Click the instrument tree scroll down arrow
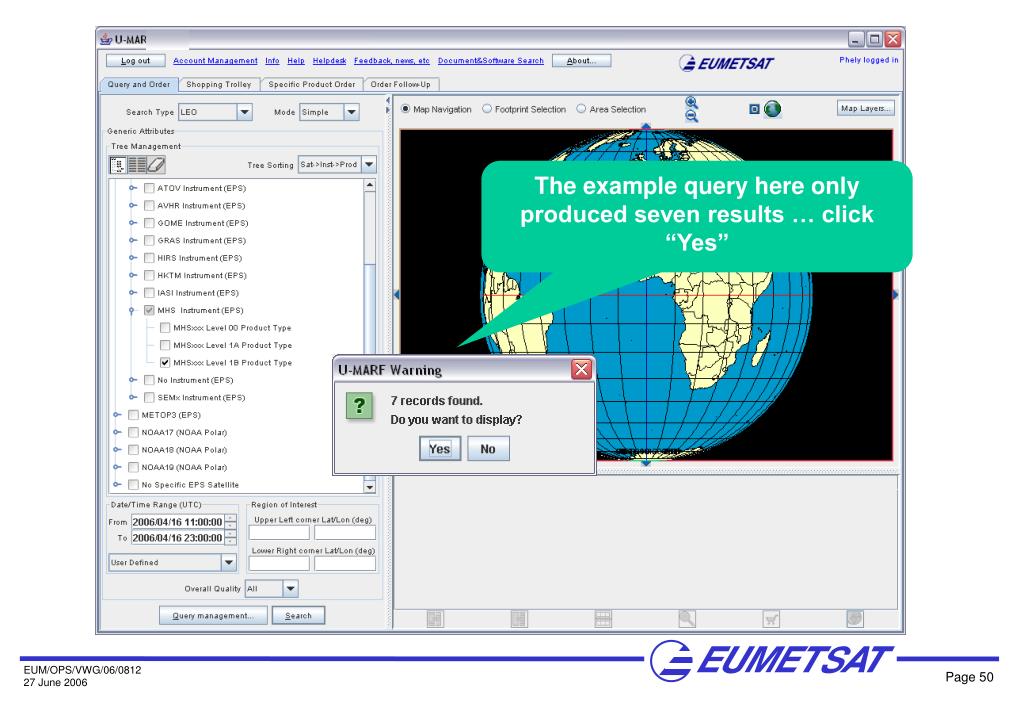The width and height of the screenshot is (1023, 708). click(369, 487)
